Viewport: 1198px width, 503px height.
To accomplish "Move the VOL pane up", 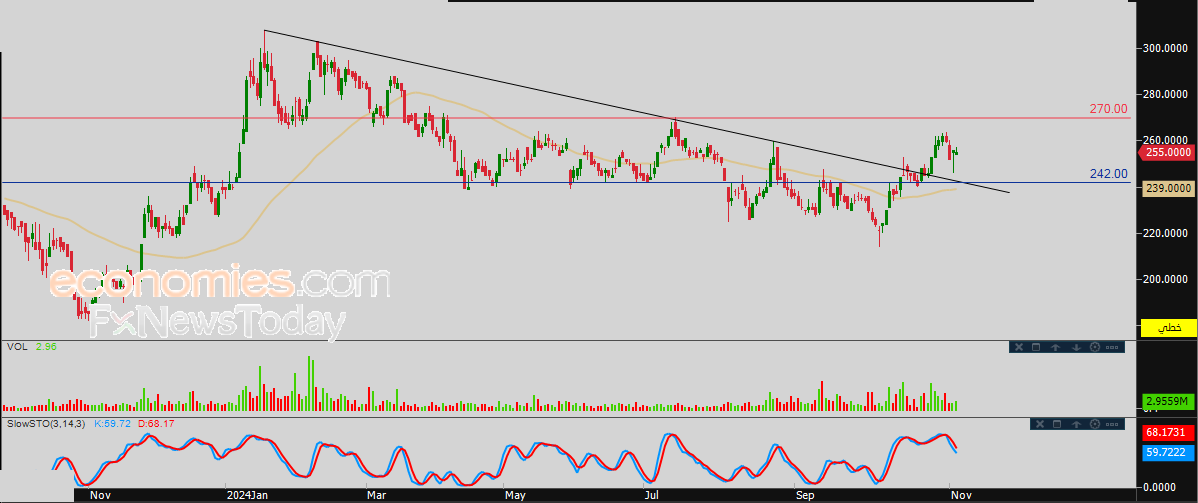I will pos(1055,347).
